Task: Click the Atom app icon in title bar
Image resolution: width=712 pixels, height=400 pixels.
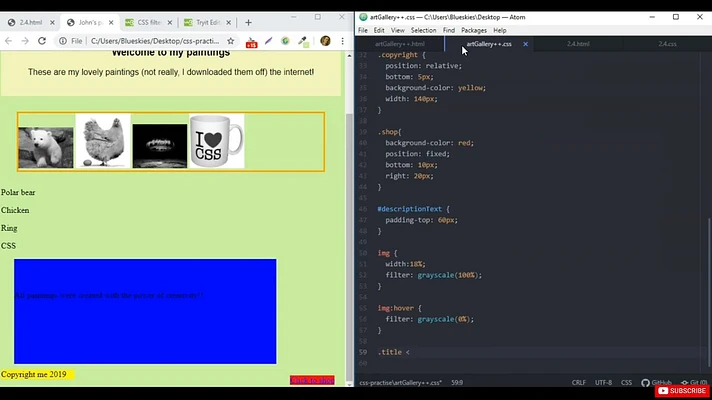Action: [363, 17]
